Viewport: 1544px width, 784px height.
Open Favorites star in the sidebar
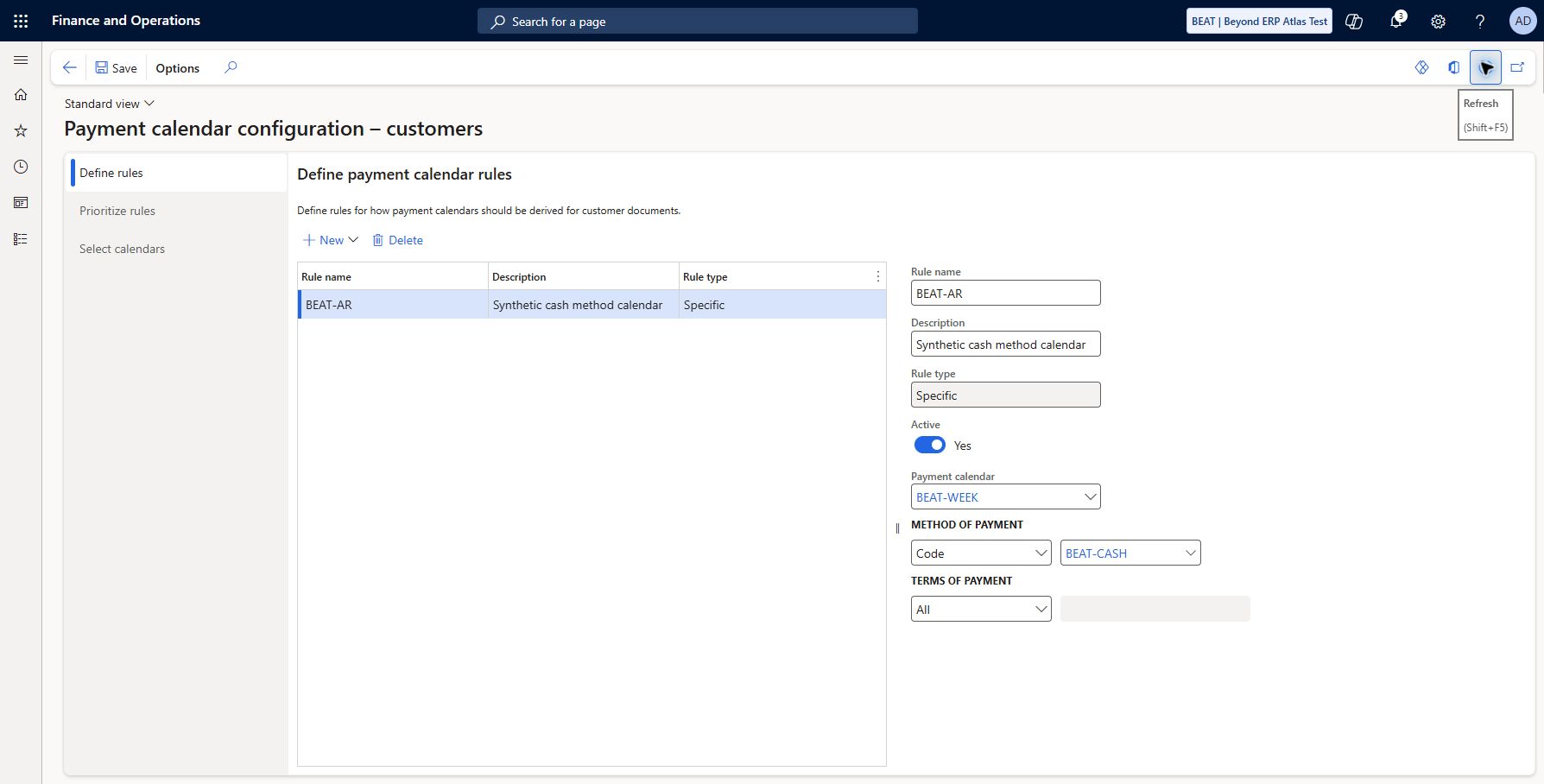click(x=21, y=130)
